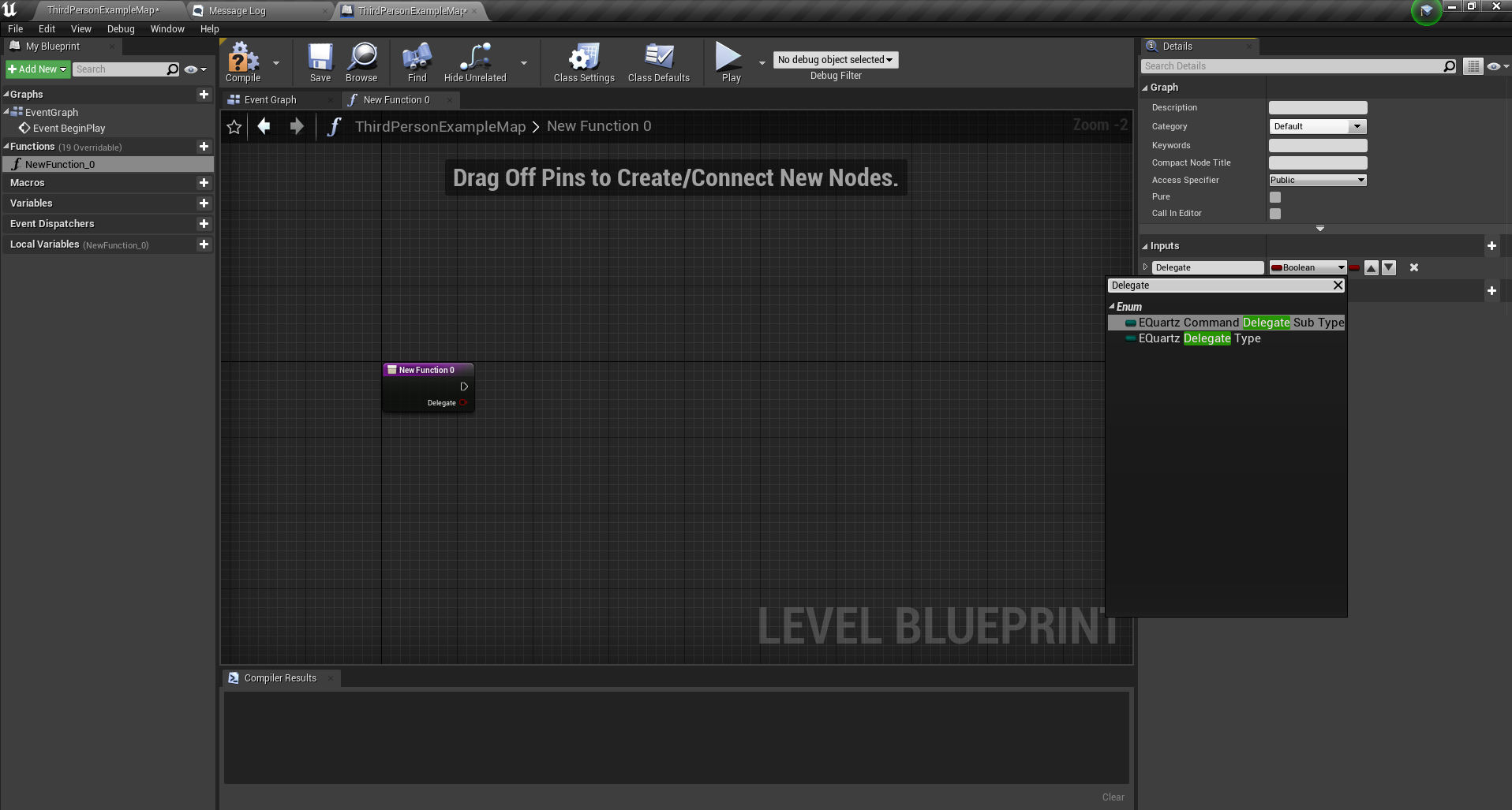The width and height of the screenshot is (1512, 810).
Task: Browse to asset with Browse icon
Action: pyautogui.click(x=361, y=62)
